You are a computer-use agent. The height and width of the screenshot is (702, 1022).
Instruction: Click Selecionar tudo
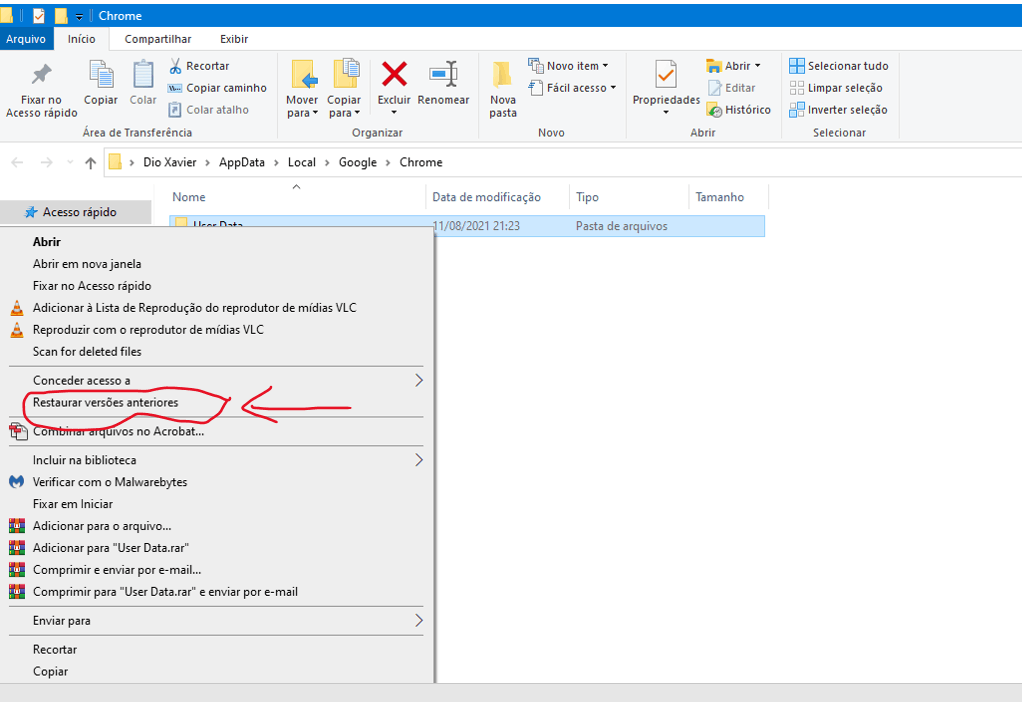pos(838,66)
